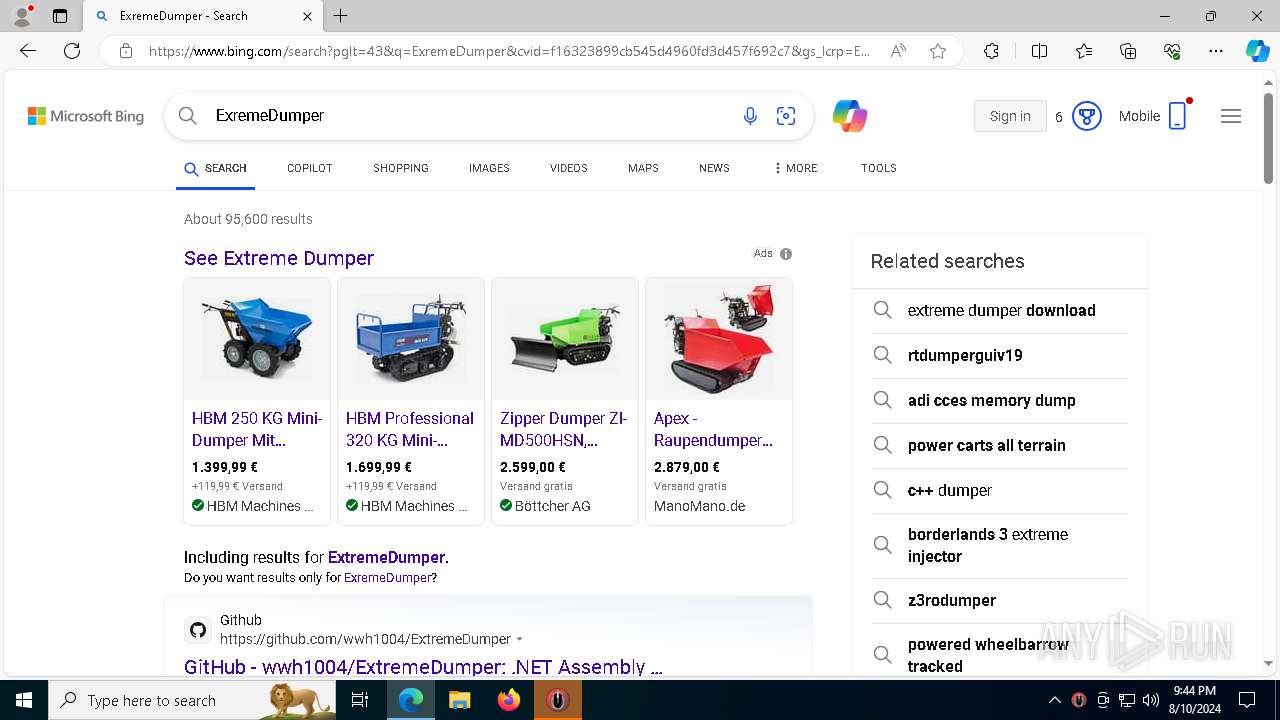Add page to favorites star icon
Viewport: 1280px width, 720px height.
pyautogui.click(x=938, y=51)
